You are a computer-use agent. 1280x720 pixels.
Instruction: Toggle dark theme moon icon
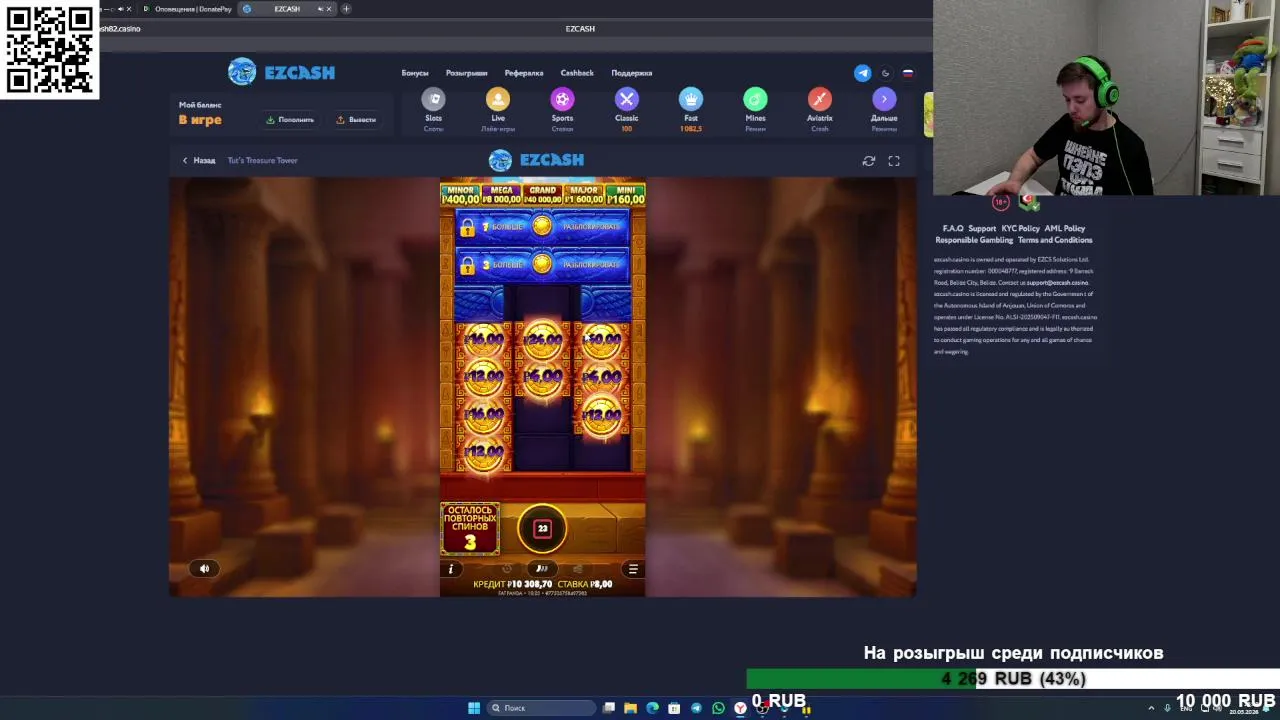(x=885, y=73)
